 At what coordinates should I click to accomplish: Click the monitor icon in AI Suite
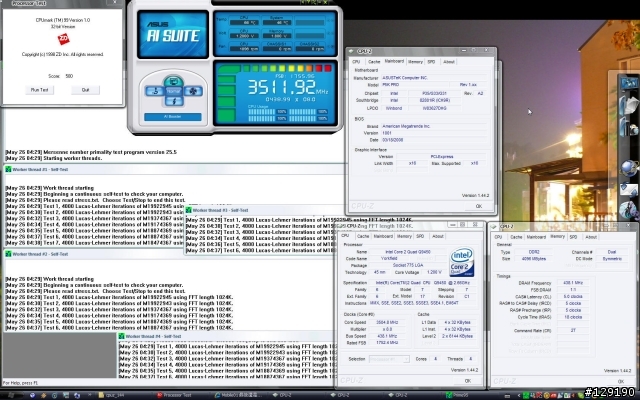[173, 81]
